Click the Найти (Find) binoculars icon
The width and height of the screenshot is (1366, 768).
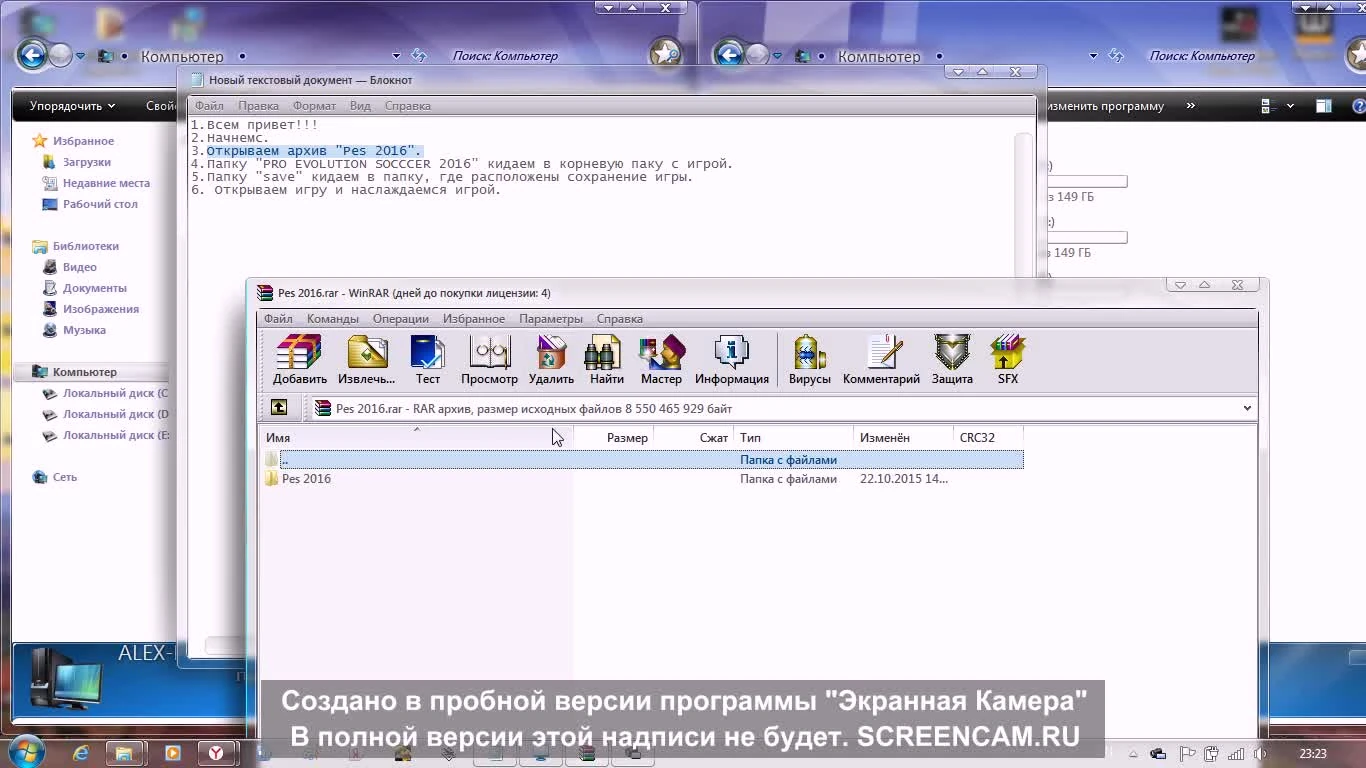pyautogui.click(x=605, y=360)
